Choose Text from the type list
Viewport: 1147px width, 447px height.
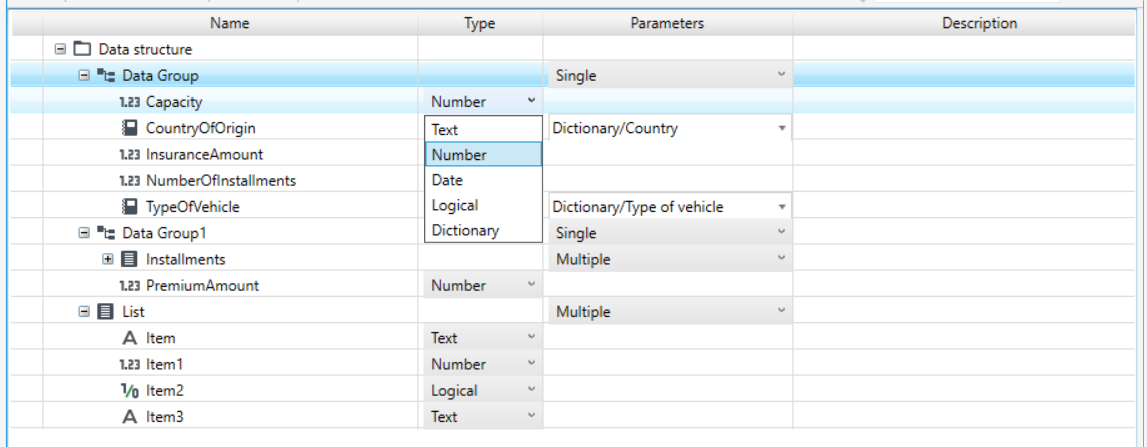pyautogui.click(x=484, y=129)
